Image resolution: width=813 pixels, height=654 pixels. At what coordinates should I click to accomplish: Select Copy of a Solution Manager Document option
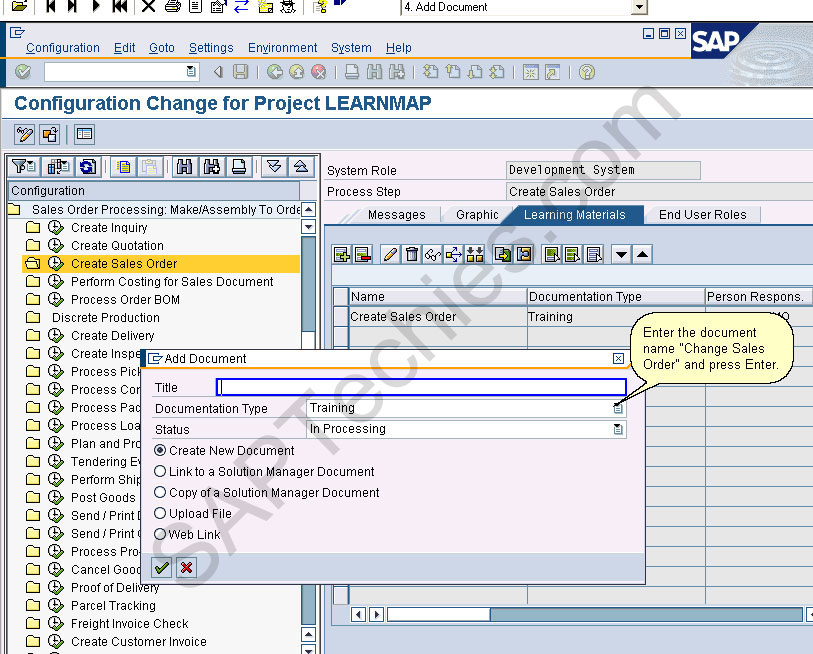pyautogui.click(x=160, y=492)
